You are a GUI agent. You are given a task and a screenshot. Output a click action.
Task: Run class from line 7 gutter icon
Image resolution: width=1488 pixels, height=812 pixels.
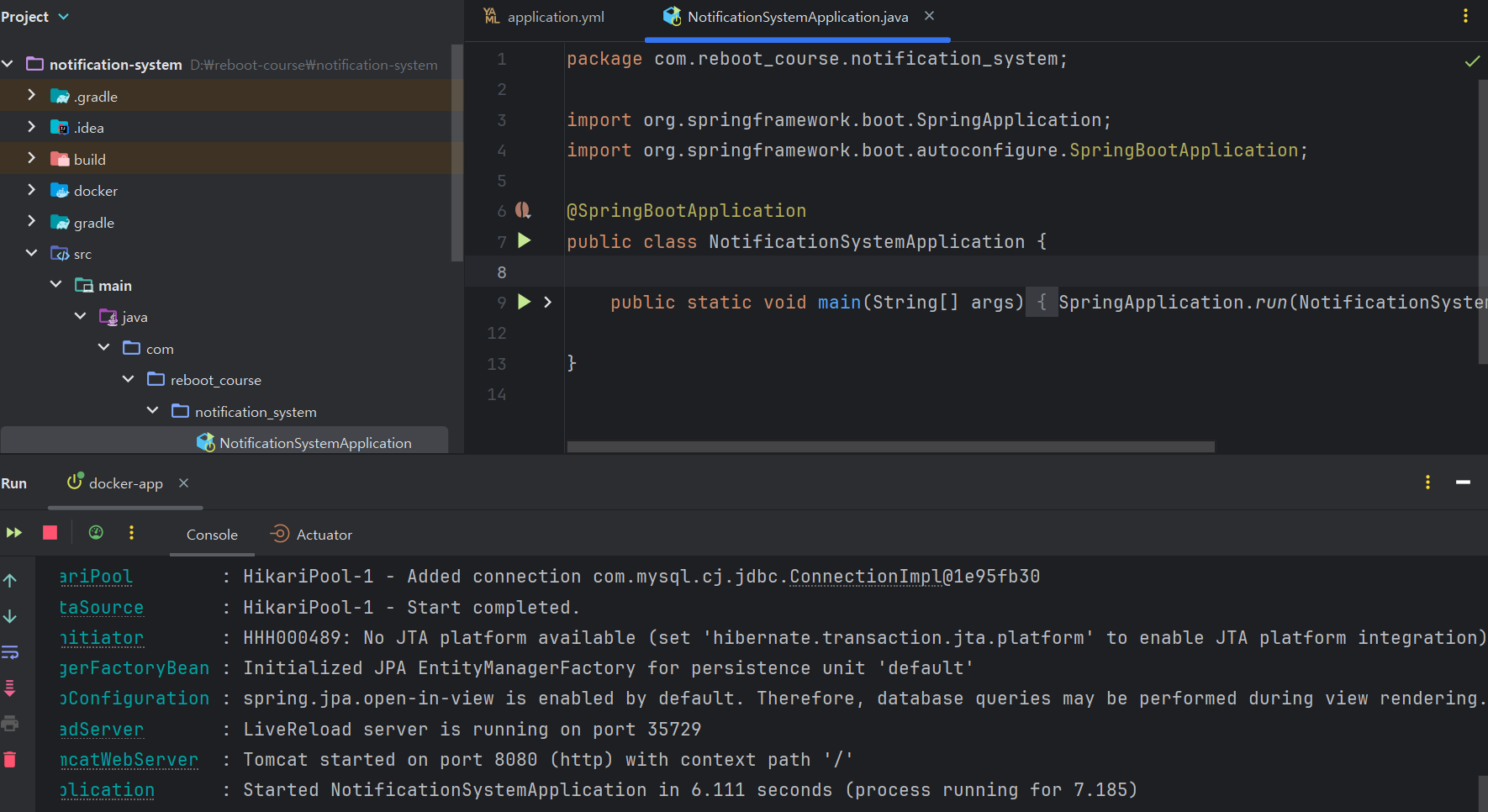[525, 241]
